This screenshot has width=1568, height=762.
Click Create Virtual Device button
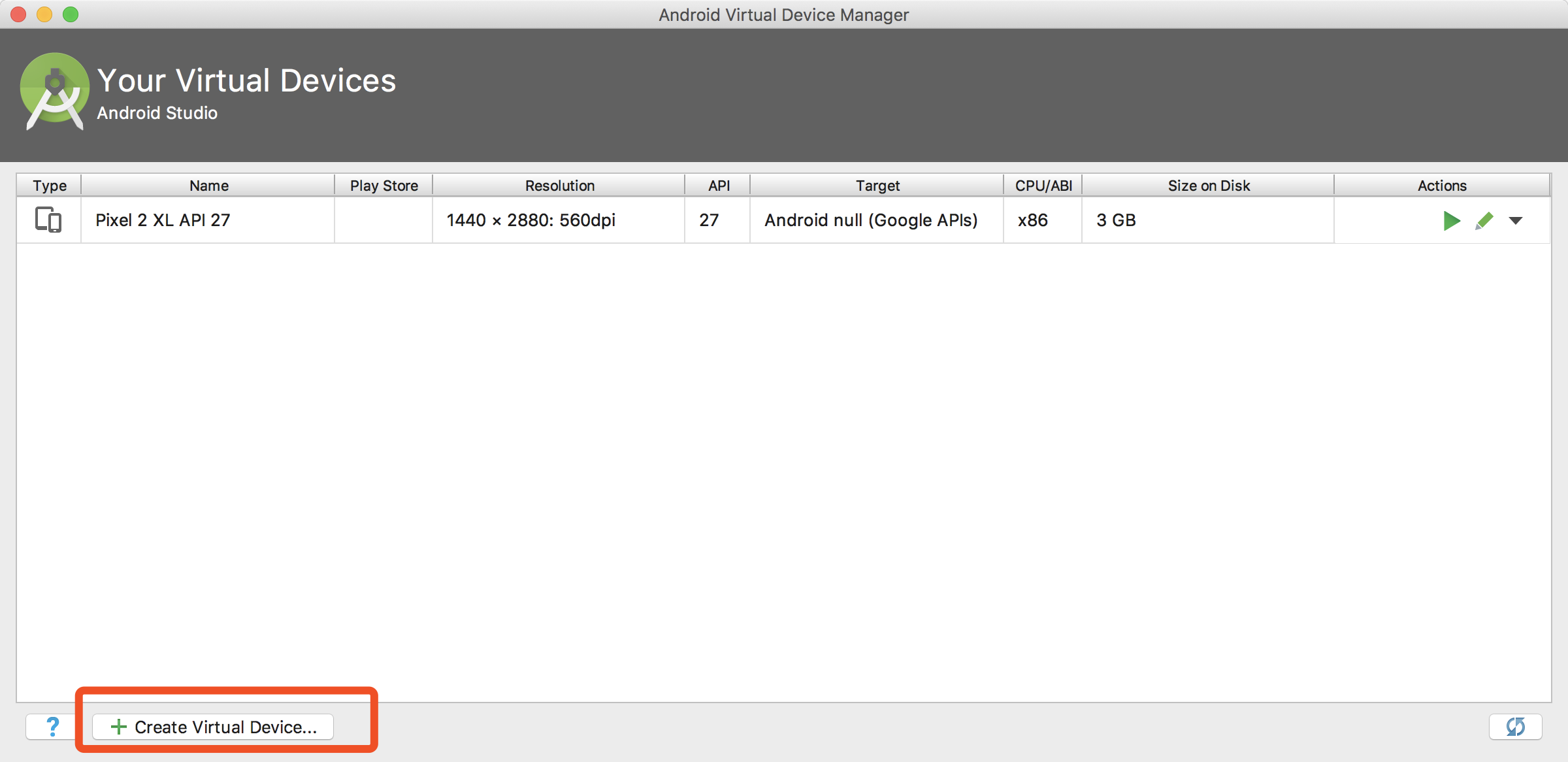coord(213,727)
